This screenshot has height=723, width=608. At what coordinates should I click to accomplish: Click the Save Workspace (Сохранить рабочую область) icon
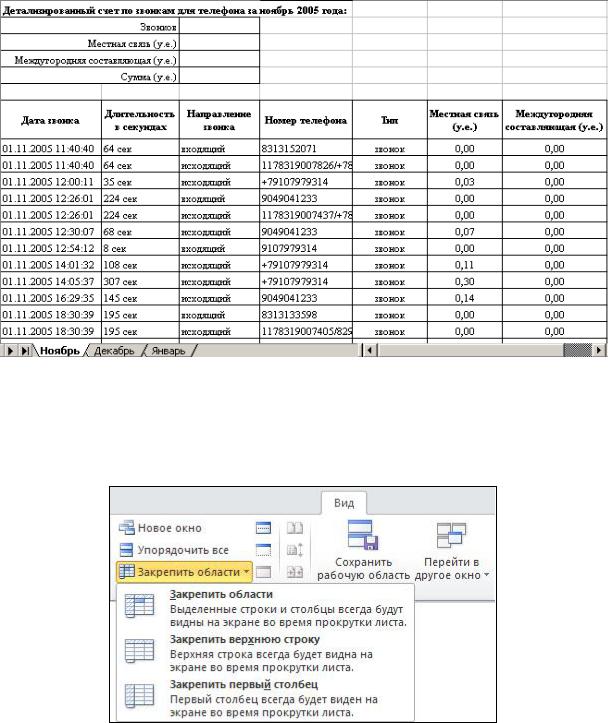pyautogui.click(x=363, y=535)
